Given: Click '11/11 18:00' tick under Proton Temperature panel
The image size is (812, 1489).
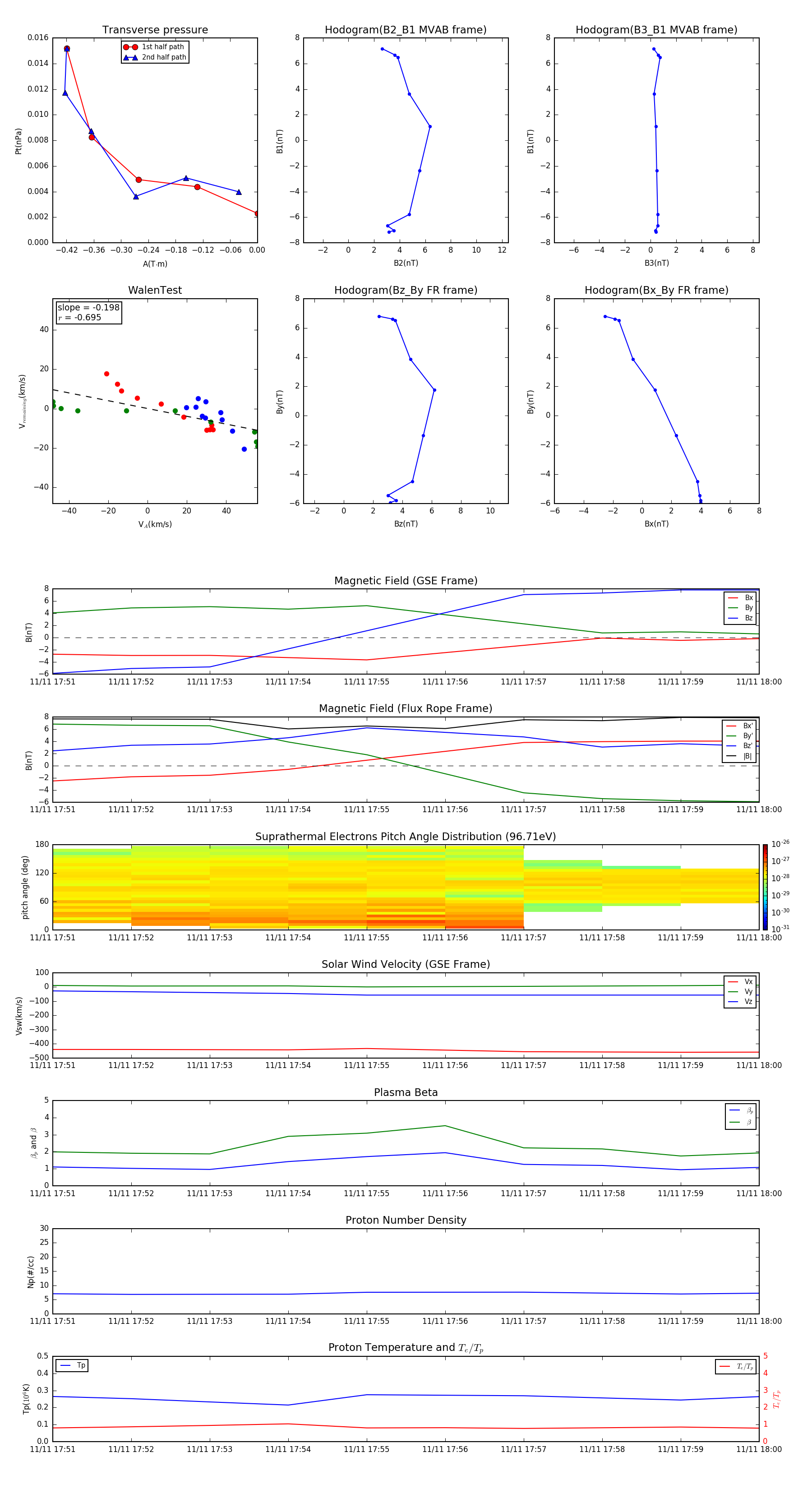Looking at the screenshot, I should 759,1450.
